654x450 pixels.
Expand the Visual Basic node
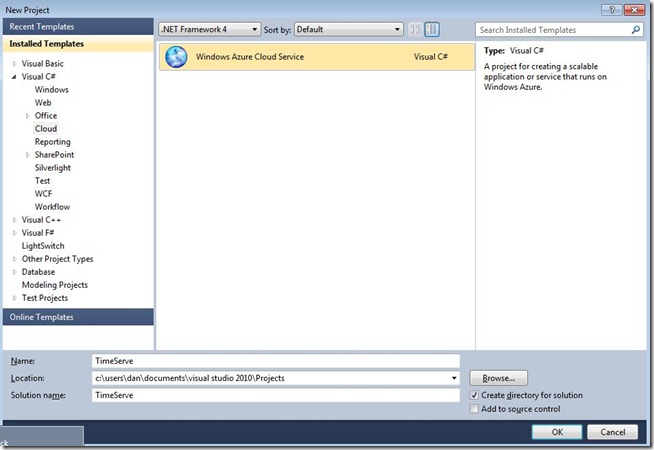15,63
